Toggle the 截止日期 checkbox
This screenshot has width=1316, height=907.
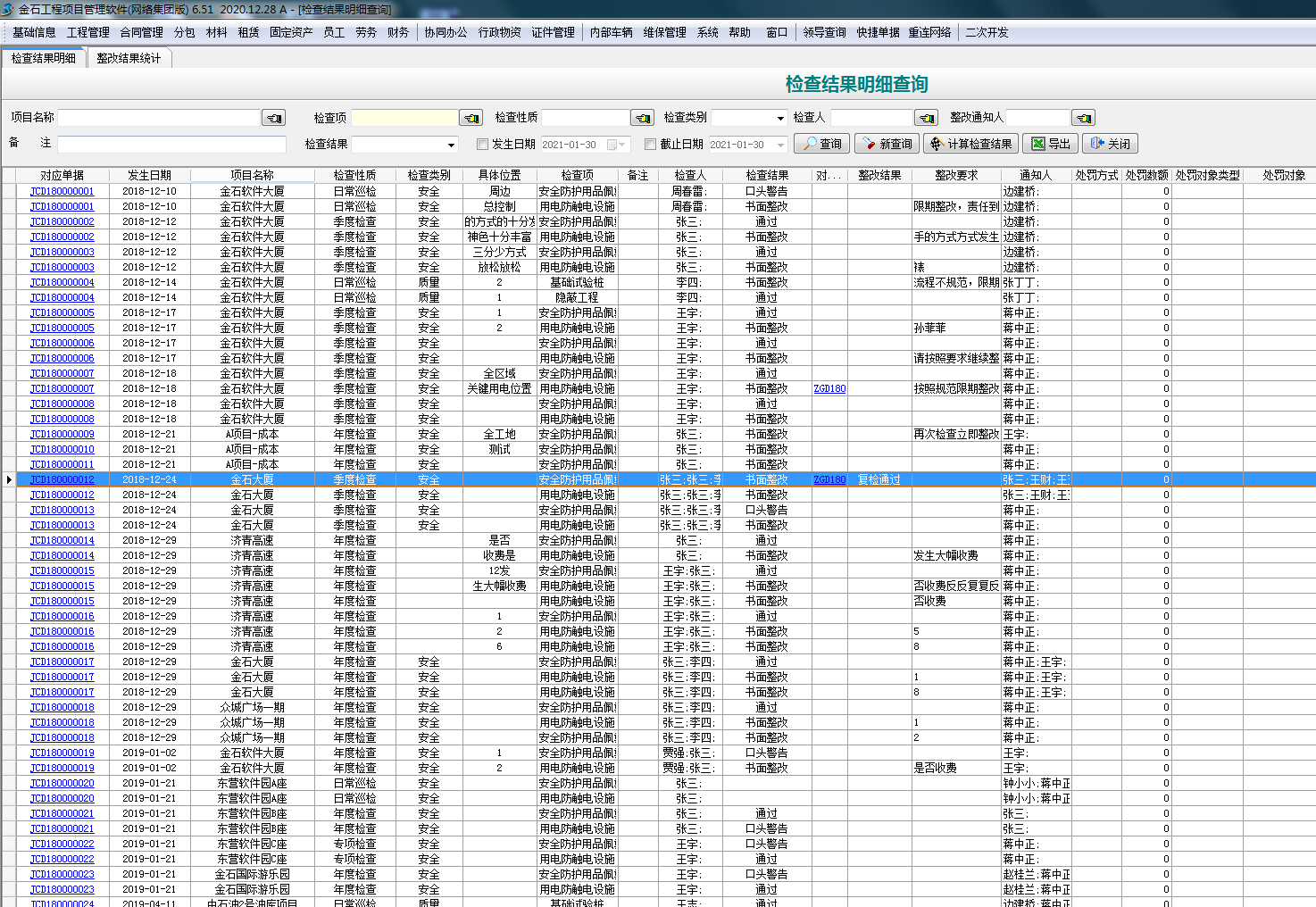(x=650, y=144)
